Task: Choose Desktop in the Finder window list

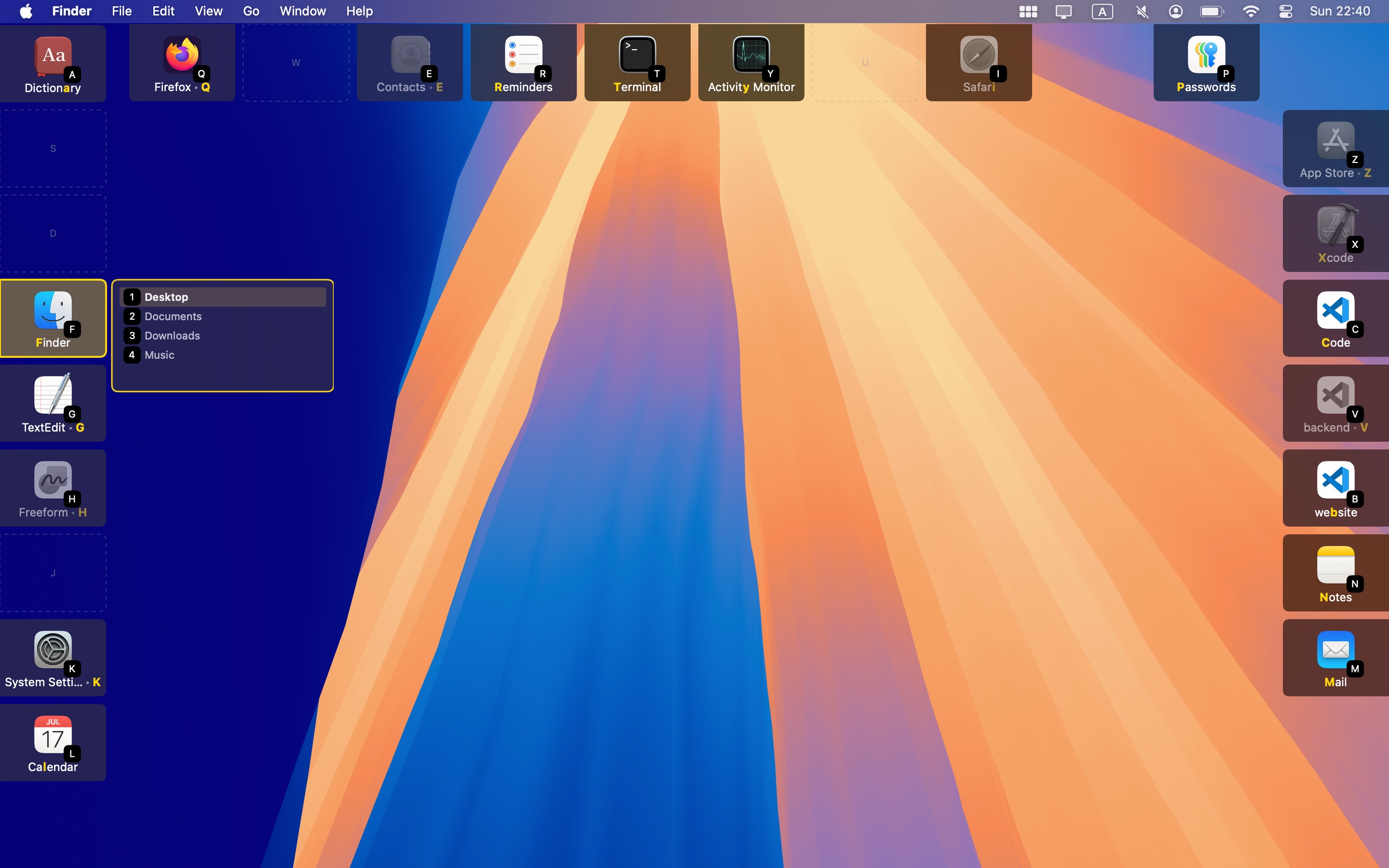Action: 223,297
